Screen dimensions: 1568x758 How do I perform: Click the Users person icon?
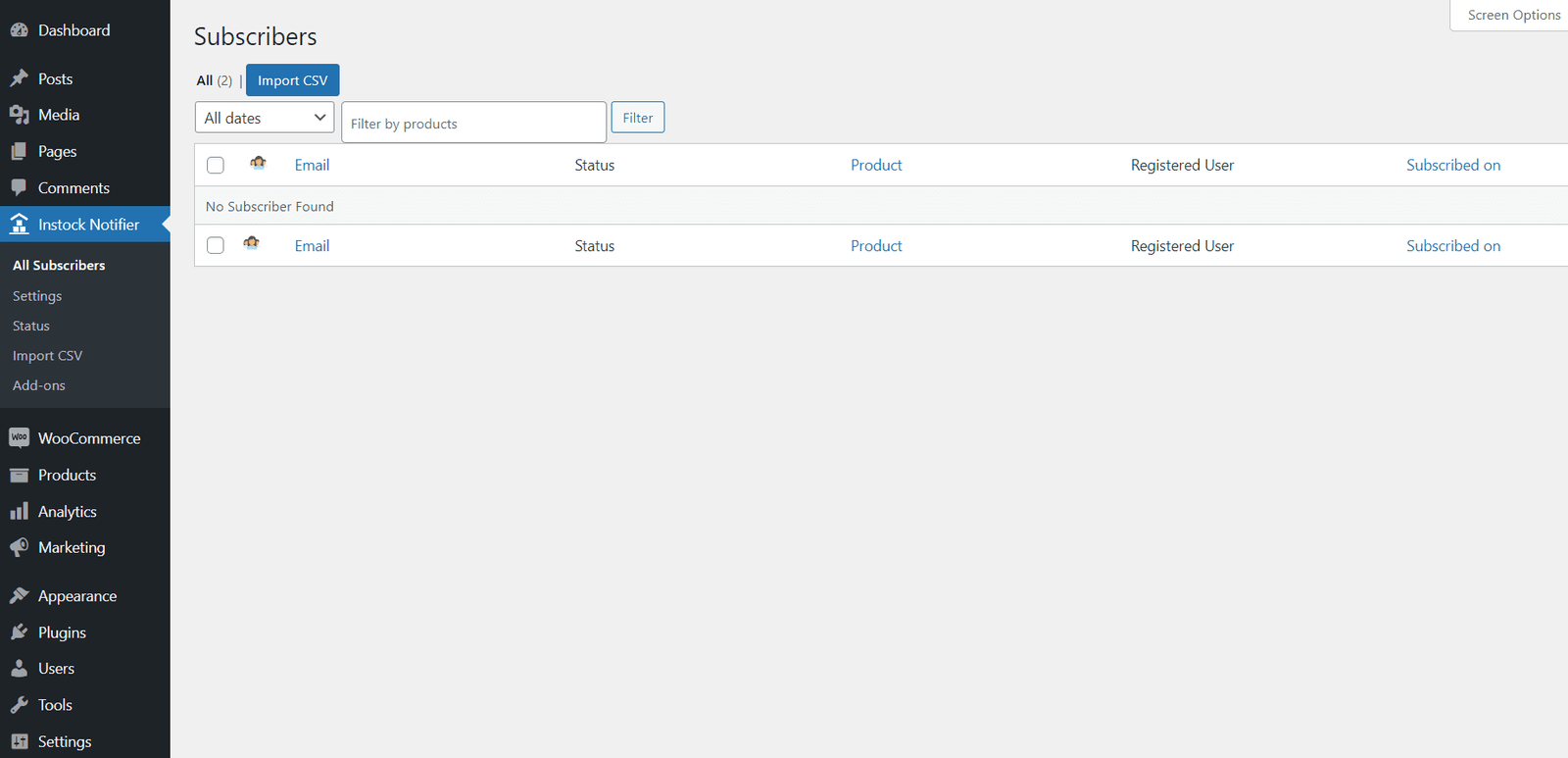click(19, 669)
